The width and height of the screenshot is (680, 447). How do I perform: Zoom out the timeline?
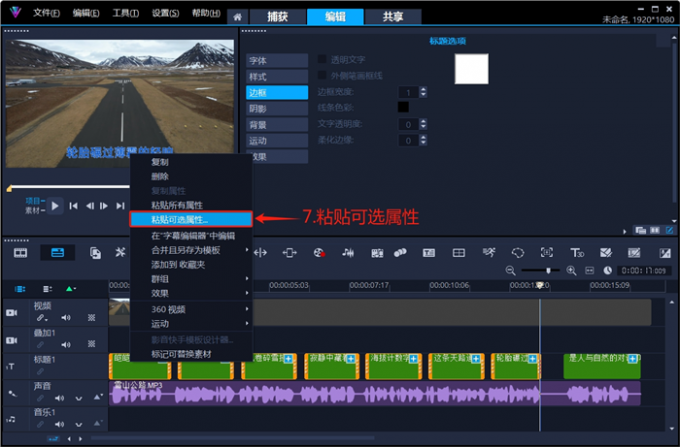(x=510, y=271)
